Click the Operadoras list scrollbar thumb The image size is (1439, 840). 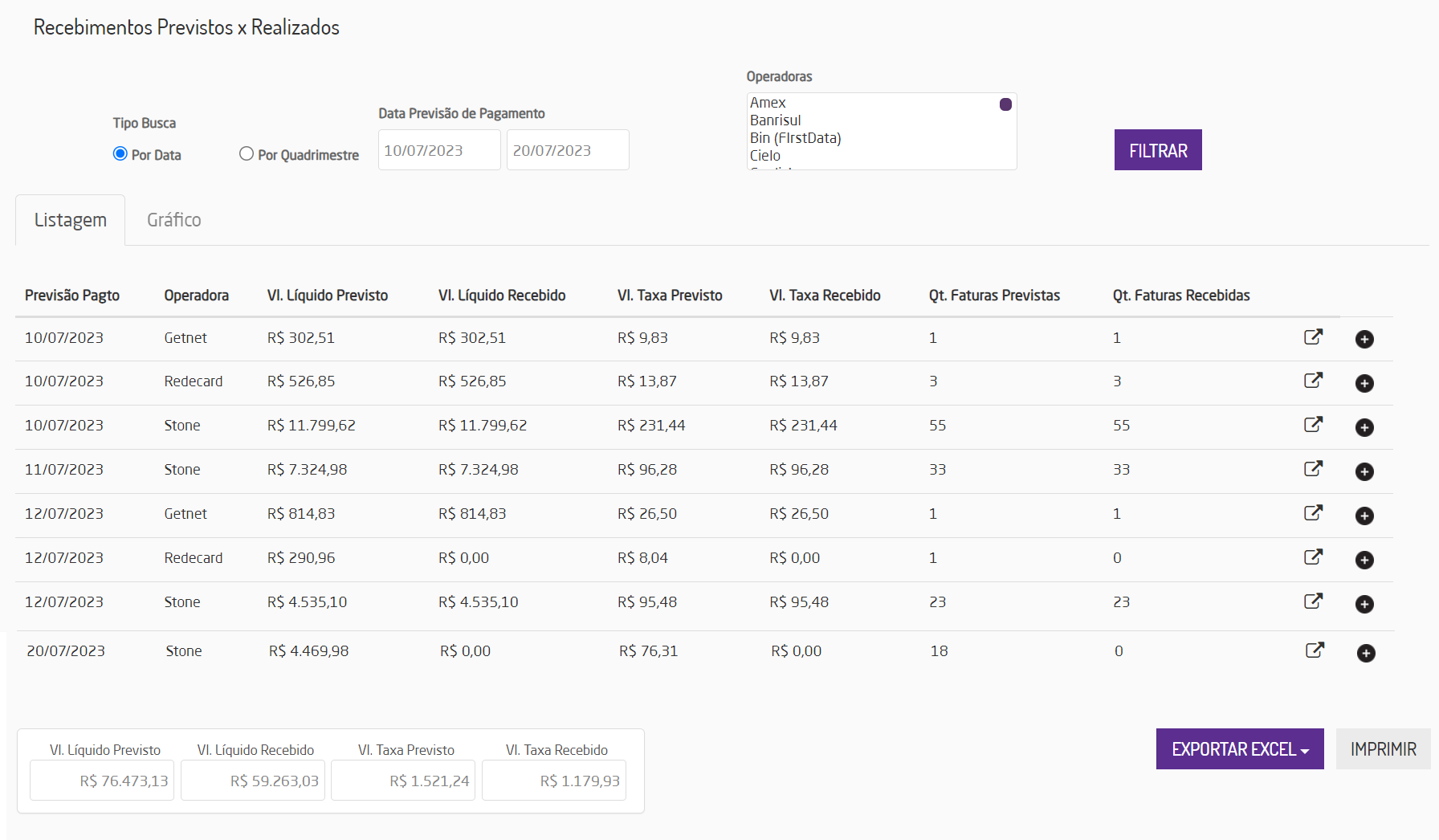1005,104
